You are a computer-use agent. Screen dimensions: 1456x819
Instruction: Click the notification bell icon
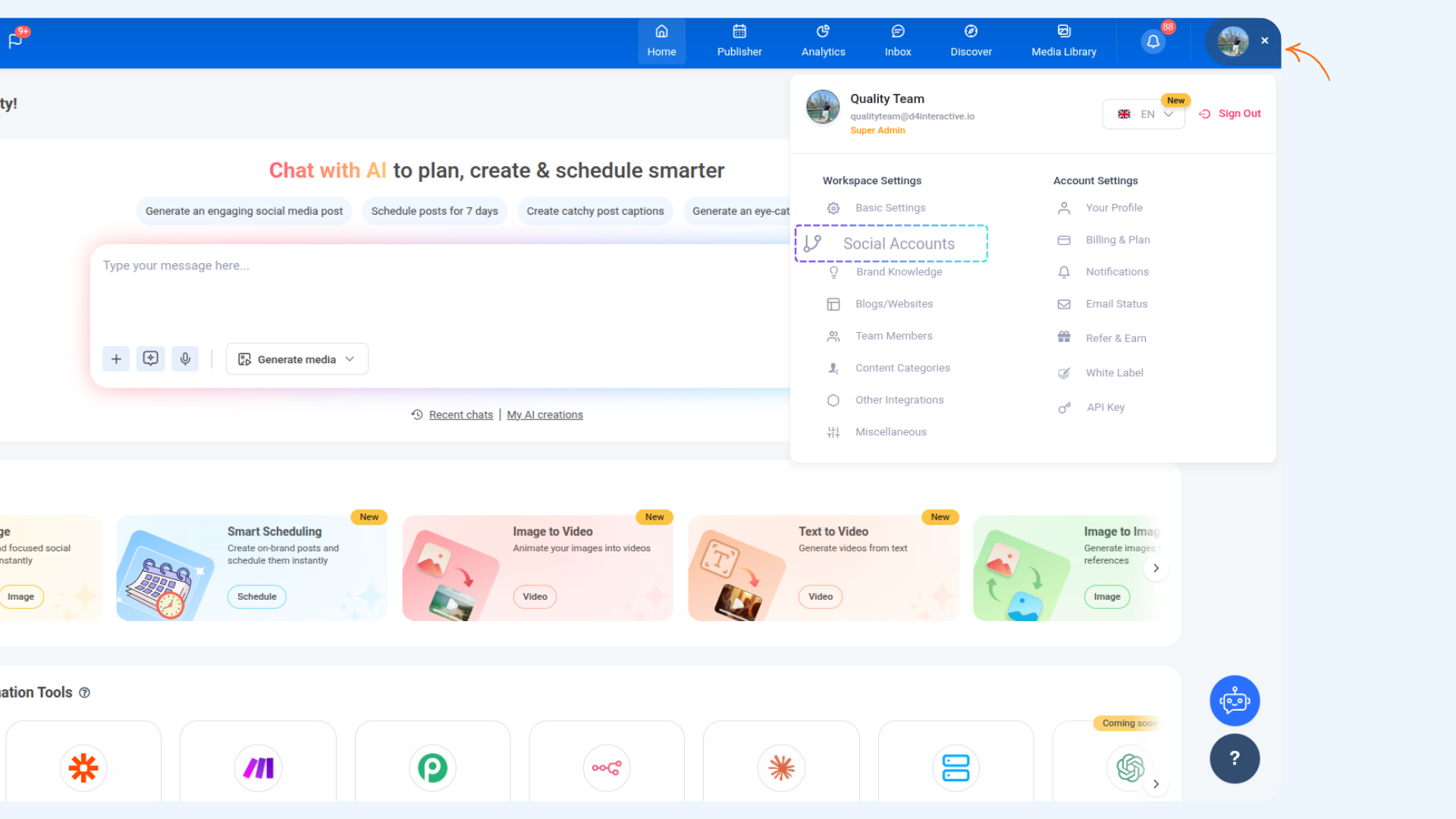coord(1153,42)
